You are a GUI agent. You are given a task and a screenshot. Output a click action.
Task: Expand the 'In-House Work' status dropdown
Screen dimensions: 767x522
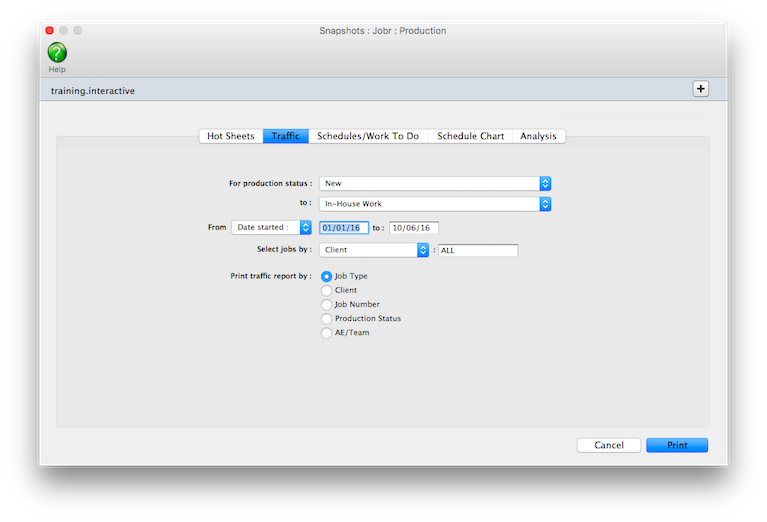coord(435,204)
